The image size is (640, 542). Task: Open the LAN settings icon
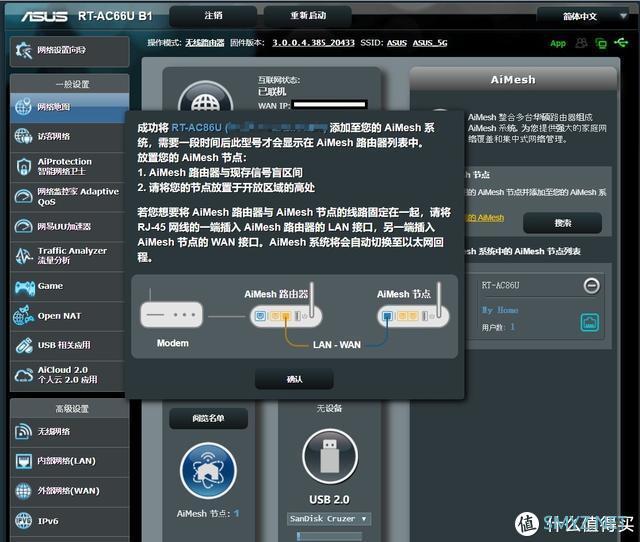(23, 461)
